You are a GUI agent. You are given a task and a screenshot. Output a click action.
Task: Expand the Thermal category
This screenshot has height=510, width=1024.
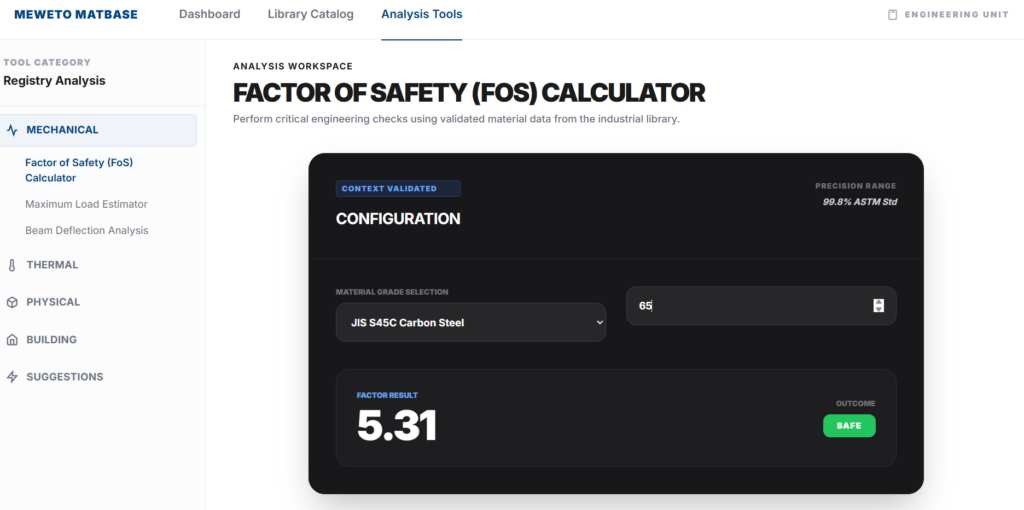[x=52, y=265]
